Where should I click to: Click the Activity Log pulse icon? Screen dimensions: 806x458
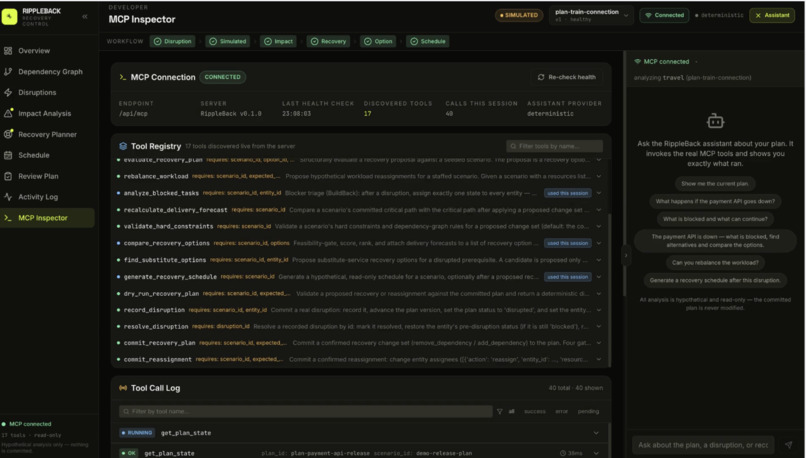click(8, 197)
